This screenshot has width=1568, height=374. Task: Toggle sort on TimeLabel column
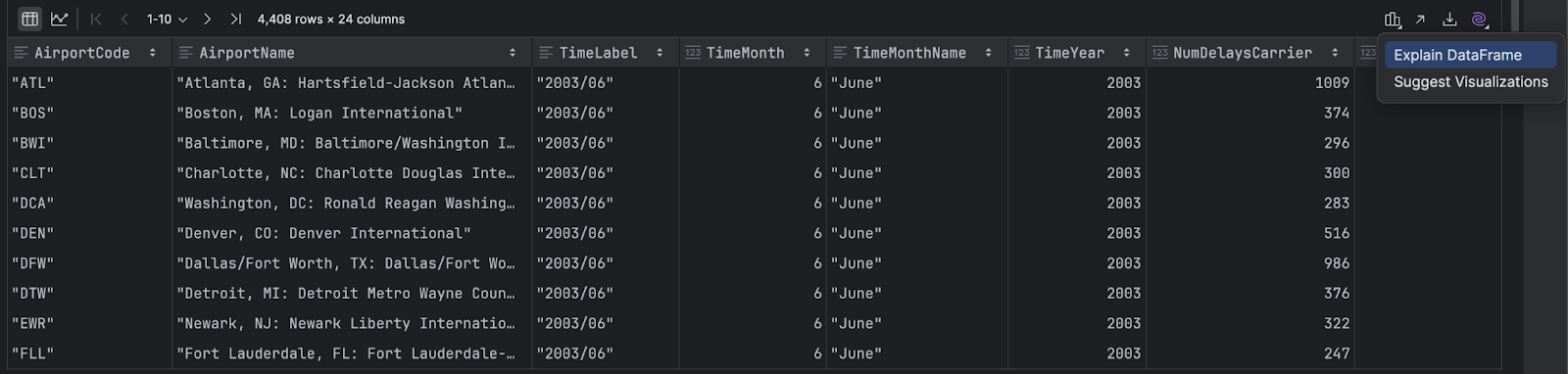coord(660,53)
